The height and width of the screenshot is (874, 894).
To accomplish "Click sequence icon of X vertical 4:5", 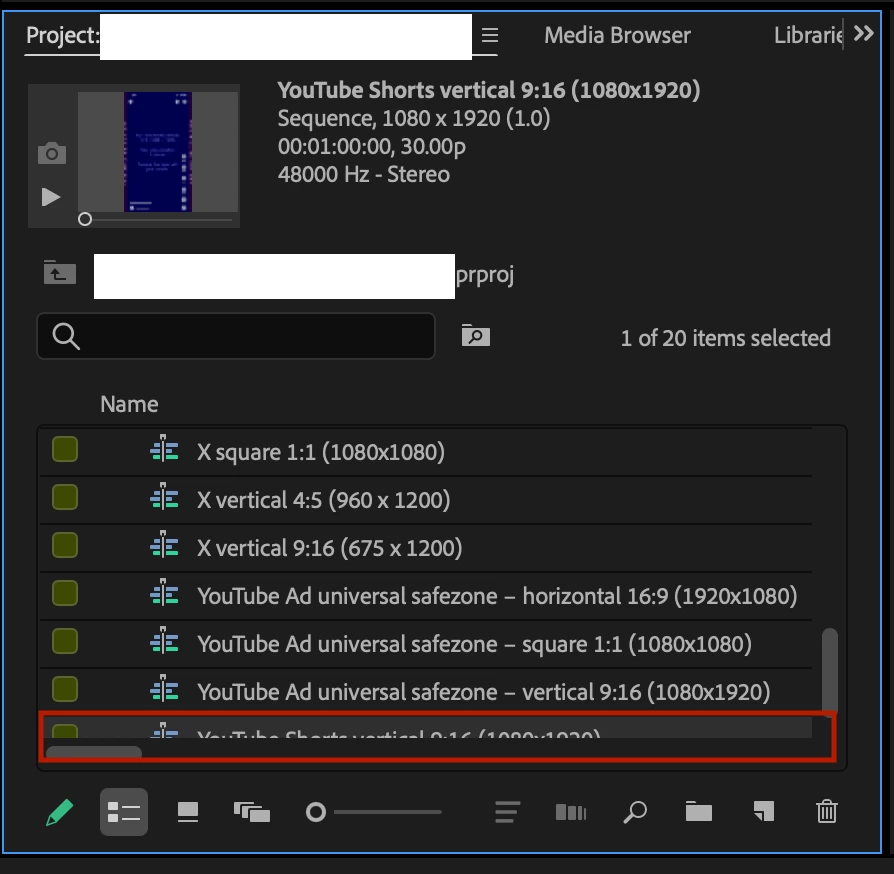I will (x=164, y=497).
